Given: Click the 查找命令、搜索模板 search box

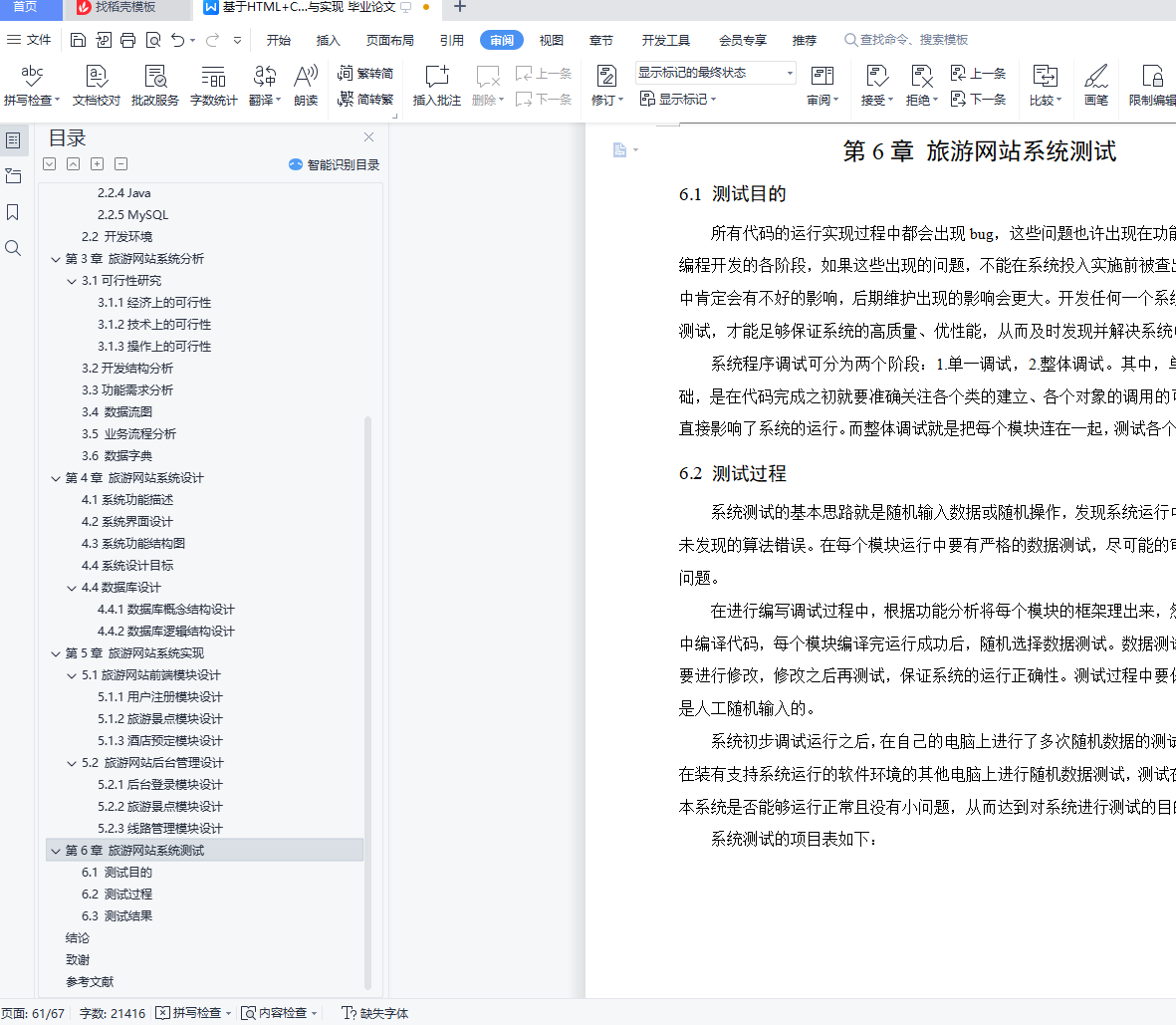Looking at the screenshot, I should tap(906, 40).
